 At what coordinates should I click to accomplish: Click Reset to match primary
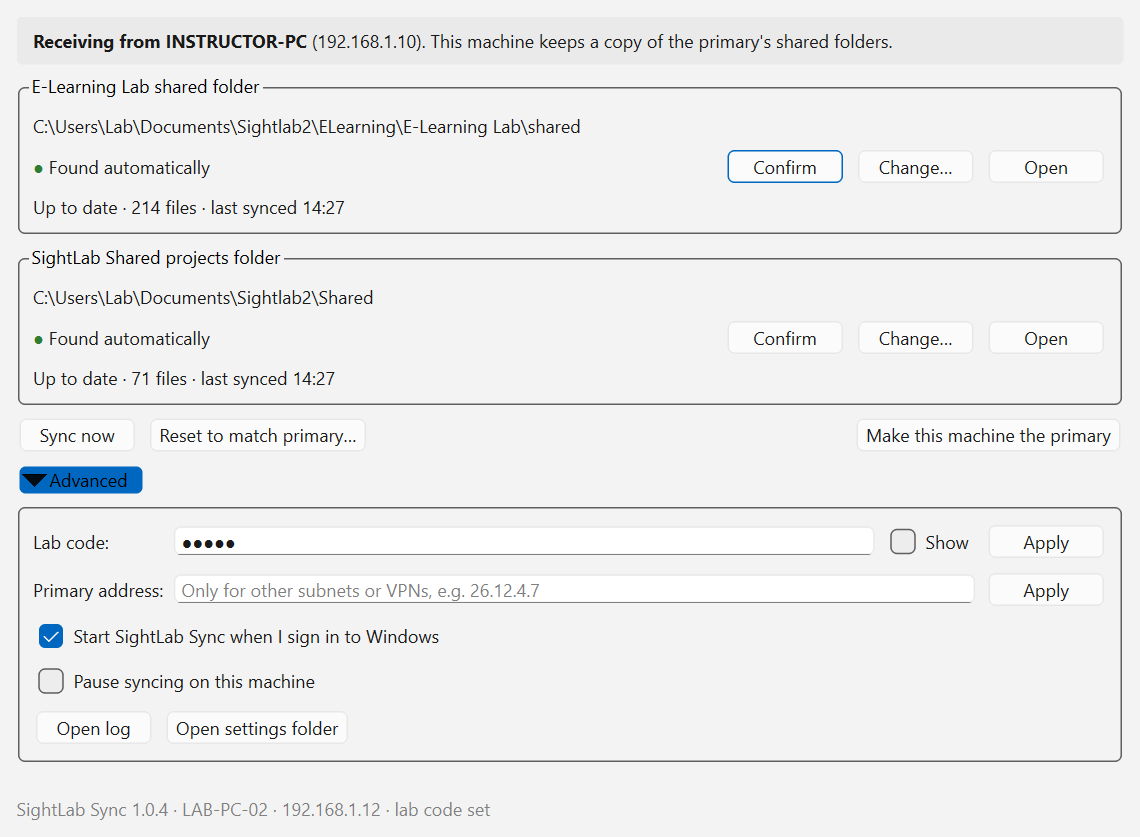pos(257,436)
